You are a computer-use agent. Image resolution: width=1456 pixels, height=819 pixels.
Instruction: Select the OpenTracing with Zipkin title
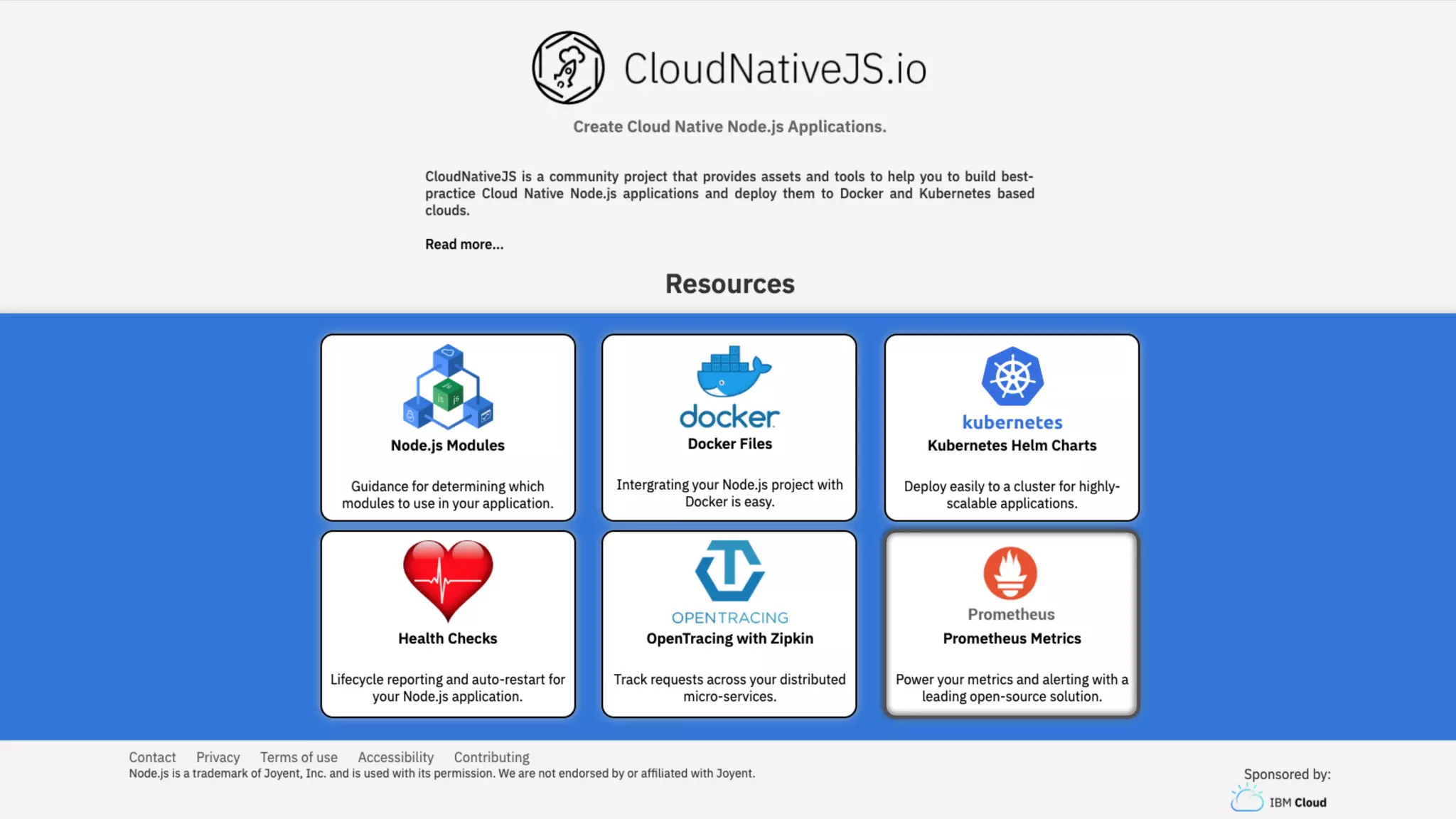pos(730,638)
